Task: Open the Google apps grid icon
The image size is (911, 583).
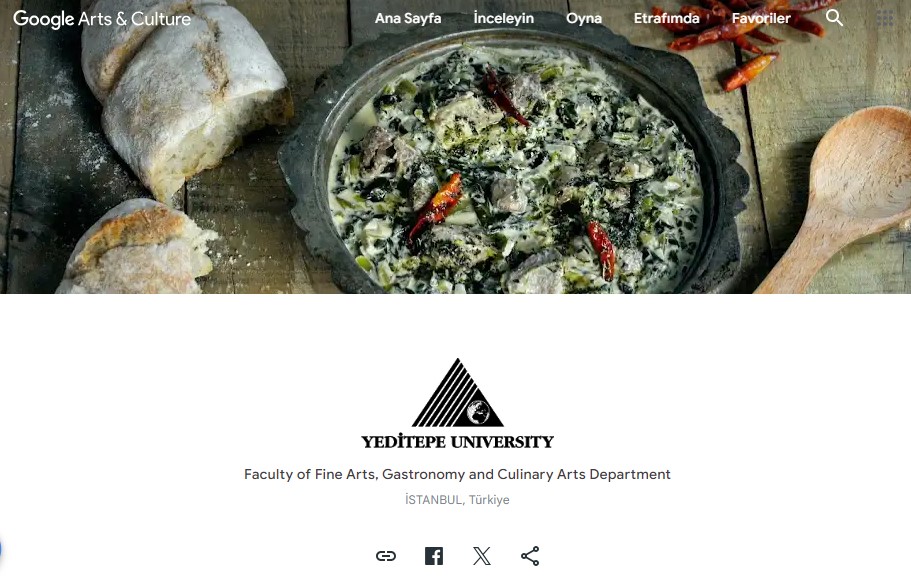Action: 884,19
